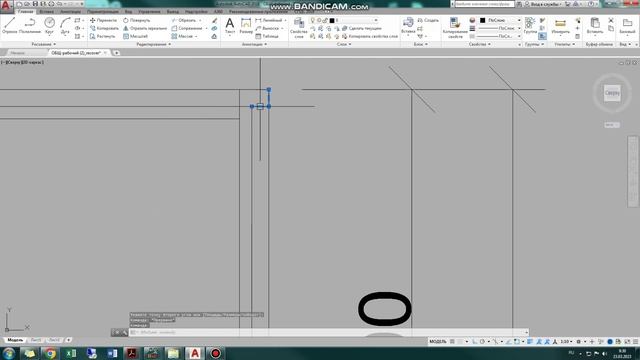Switch to Вставка ribbon tab
The height and width of the screenshot is (360, 640).
[x=47, y=11]
